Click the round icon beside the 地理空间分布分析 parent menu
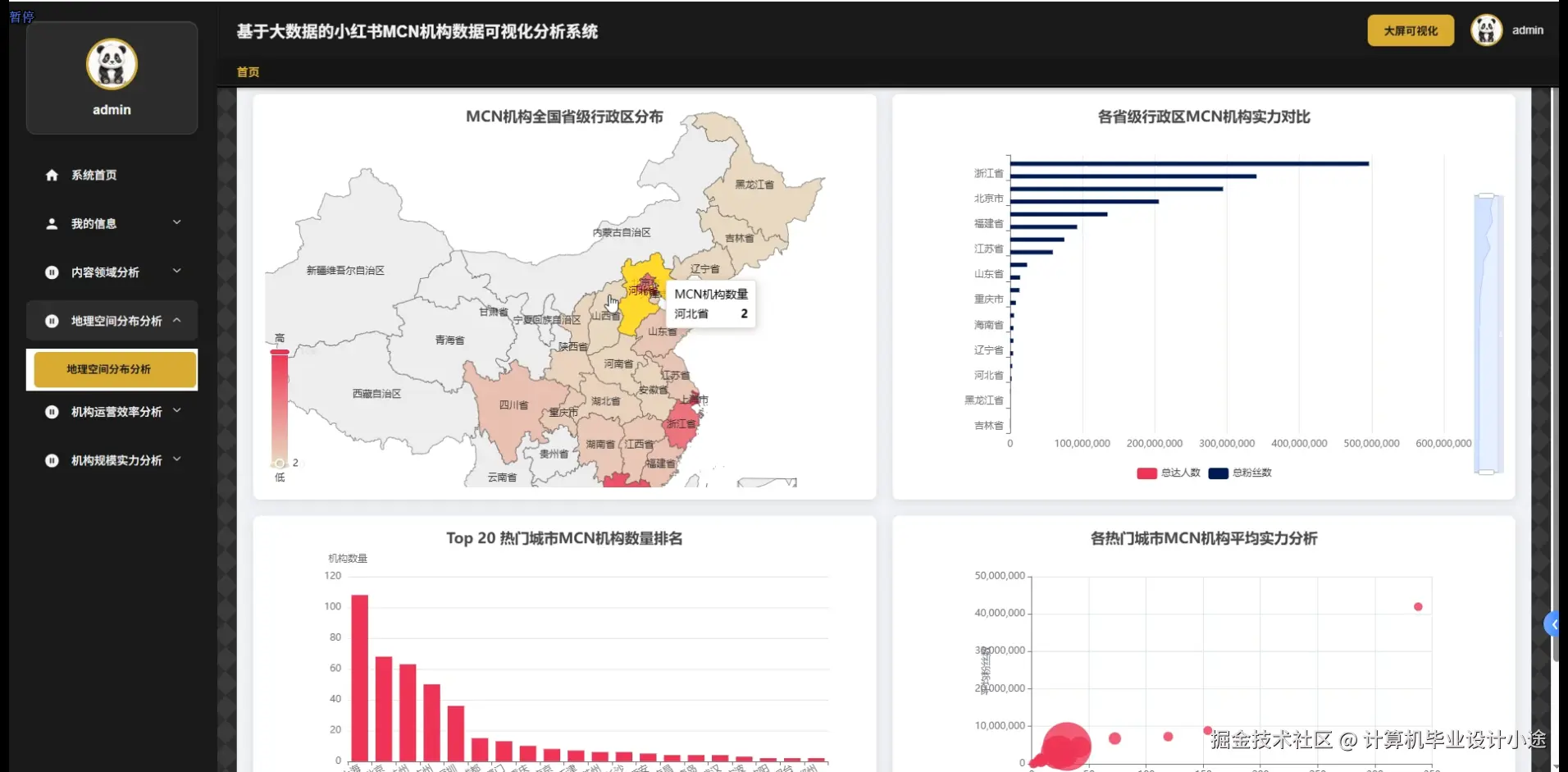Viewport: 1568px width, 772px height. (x=52, y=321)
